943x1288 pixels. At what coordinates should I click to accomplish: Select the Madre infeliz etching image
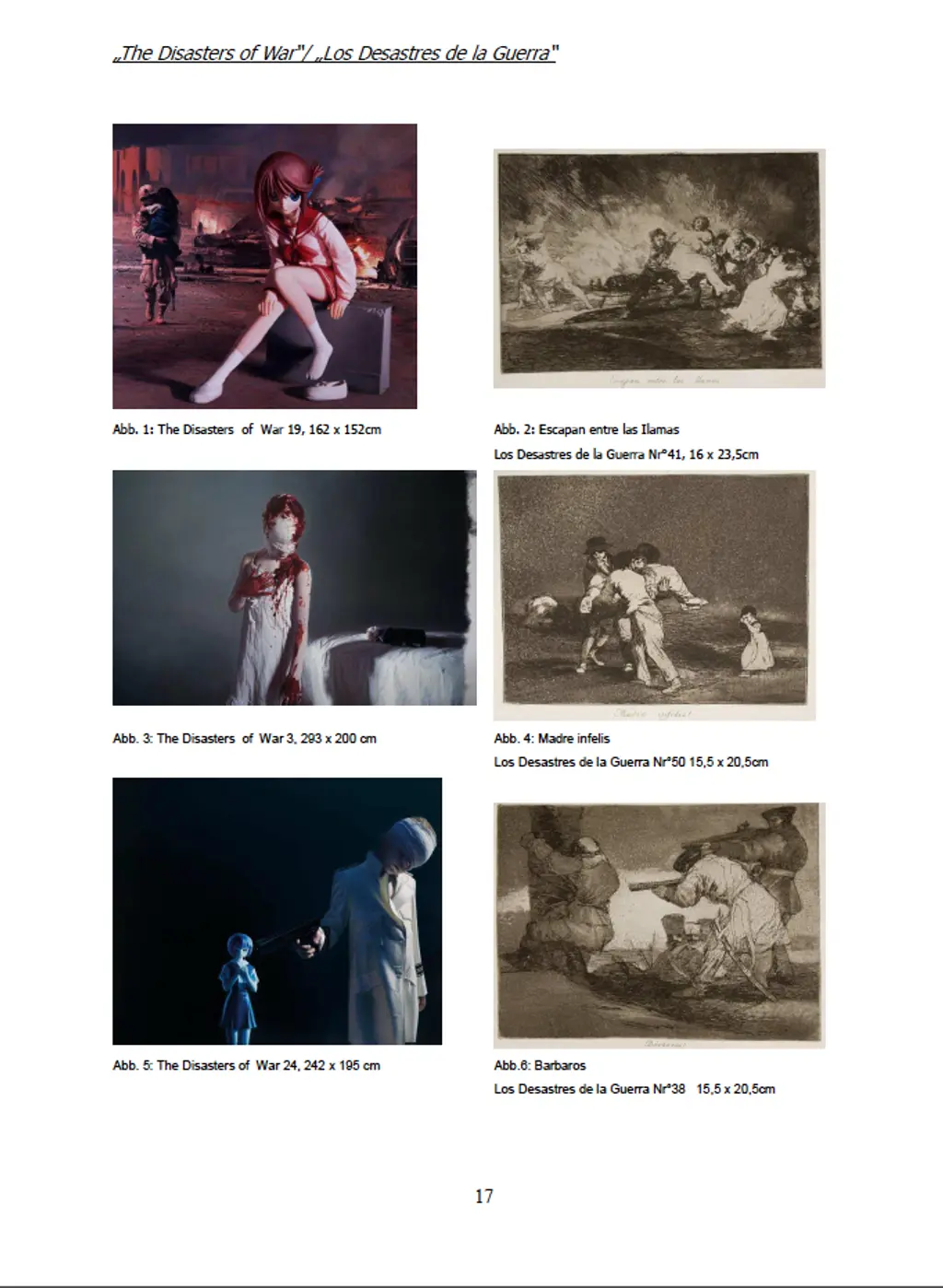[x=655, y=596]
